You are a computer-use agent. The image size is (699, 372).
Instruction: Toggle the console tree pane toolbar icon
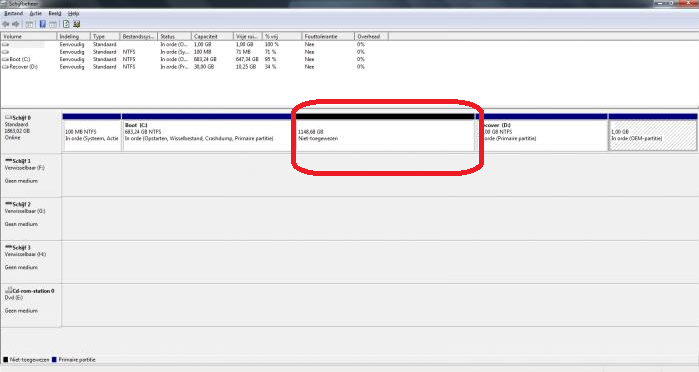point(29,24)
